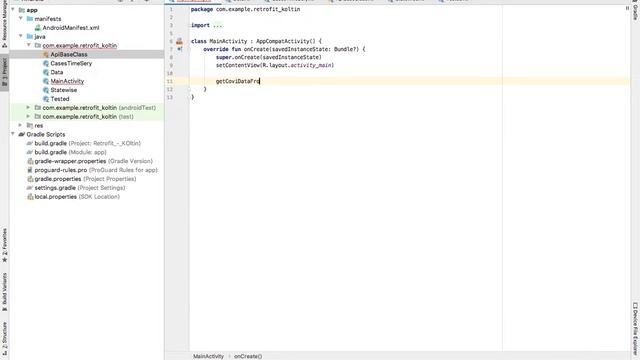Collapse the Gradle Scripts node arrow

click(13, 134)
